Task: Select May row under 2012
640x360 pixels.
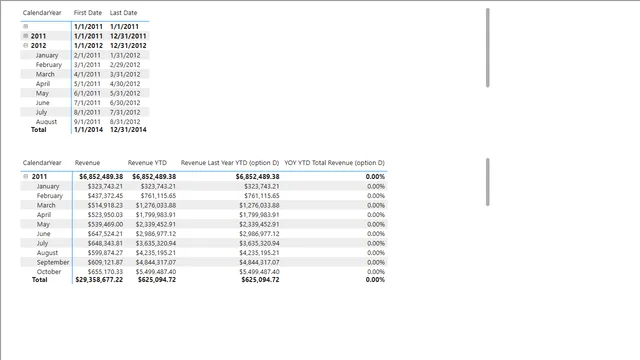Action: 85,93
